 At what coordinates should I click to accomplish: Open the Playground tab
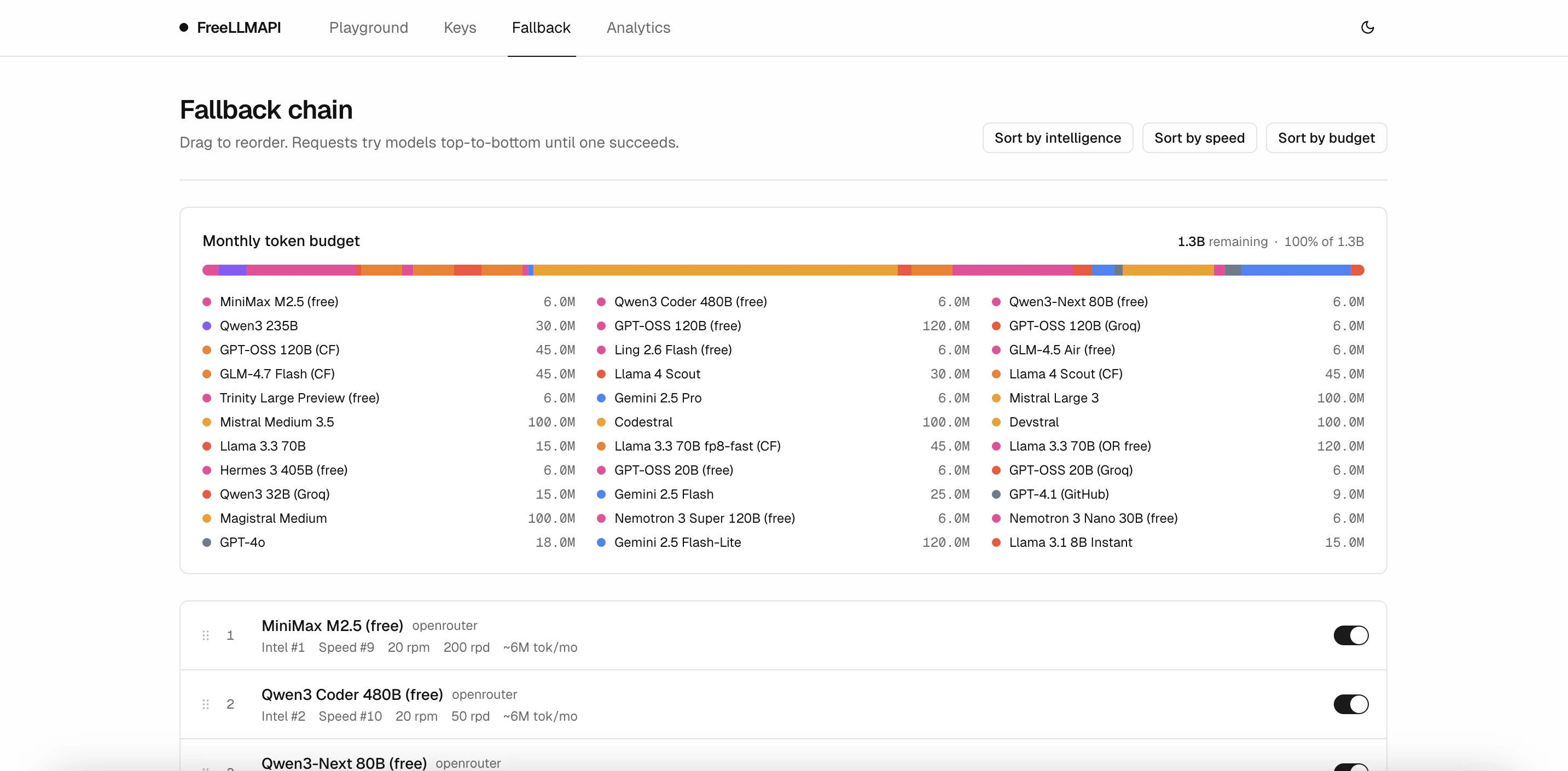(368, 27)
